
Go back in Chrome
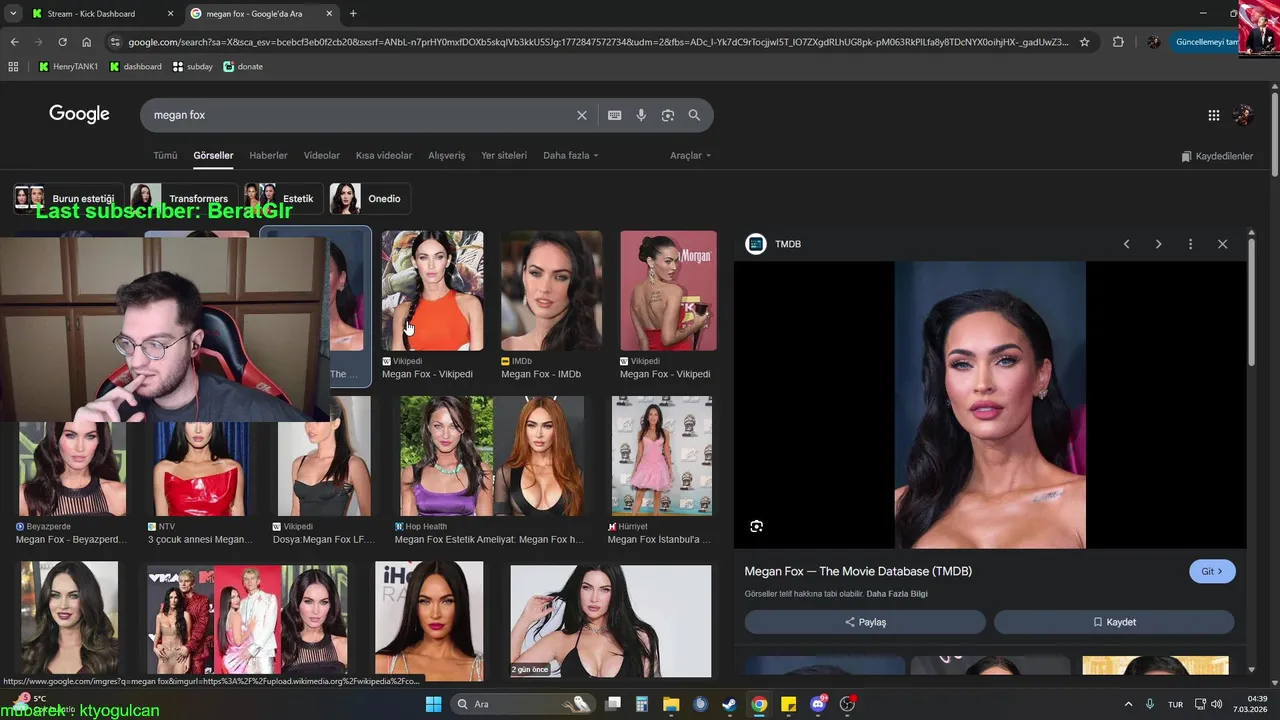tap(14, 42)
